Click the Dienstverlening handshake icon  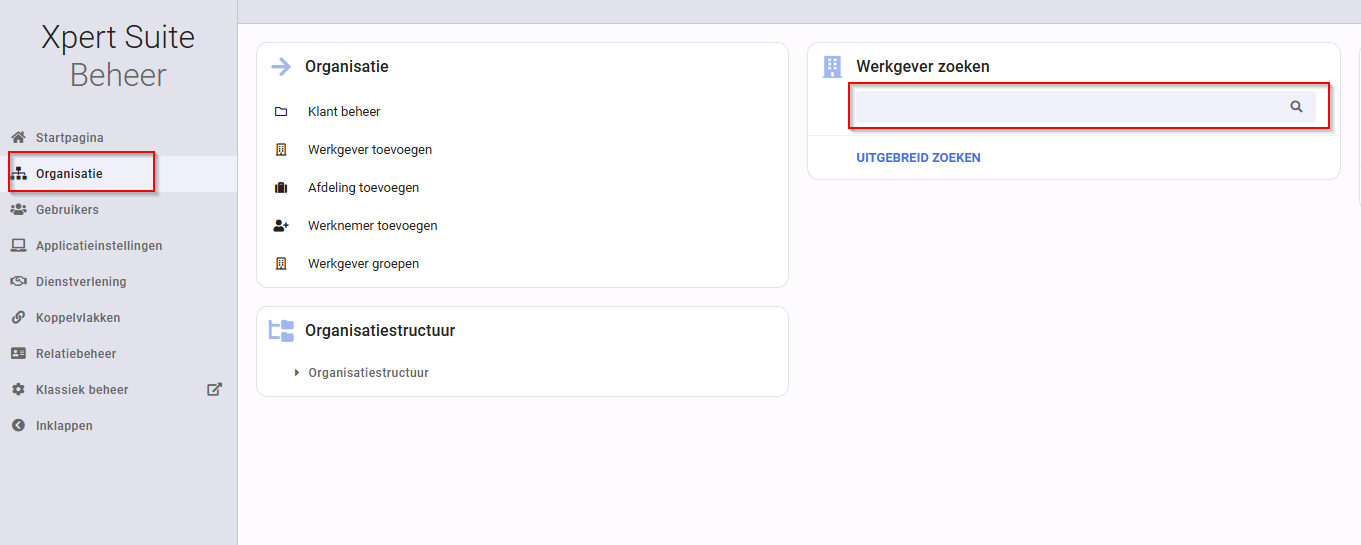[x=18, y=282]
